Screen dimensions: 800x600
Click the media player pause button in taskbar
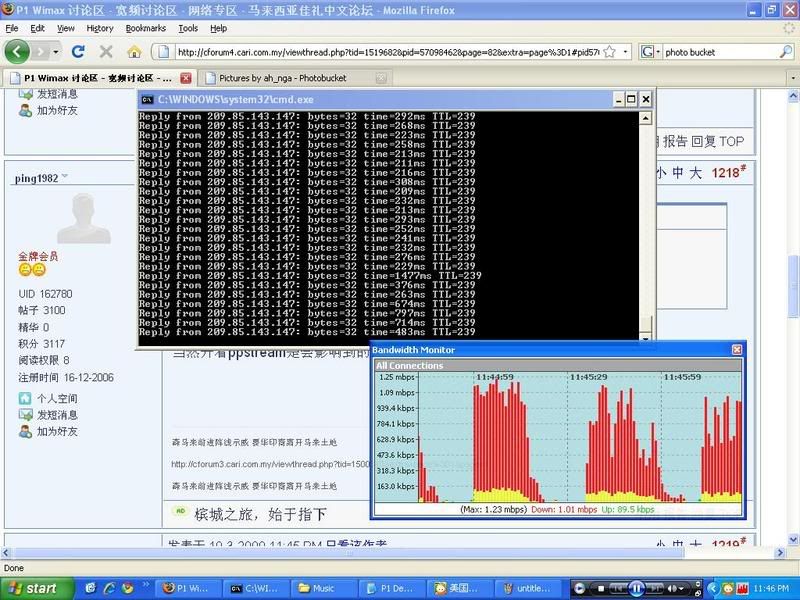[634, 588]
